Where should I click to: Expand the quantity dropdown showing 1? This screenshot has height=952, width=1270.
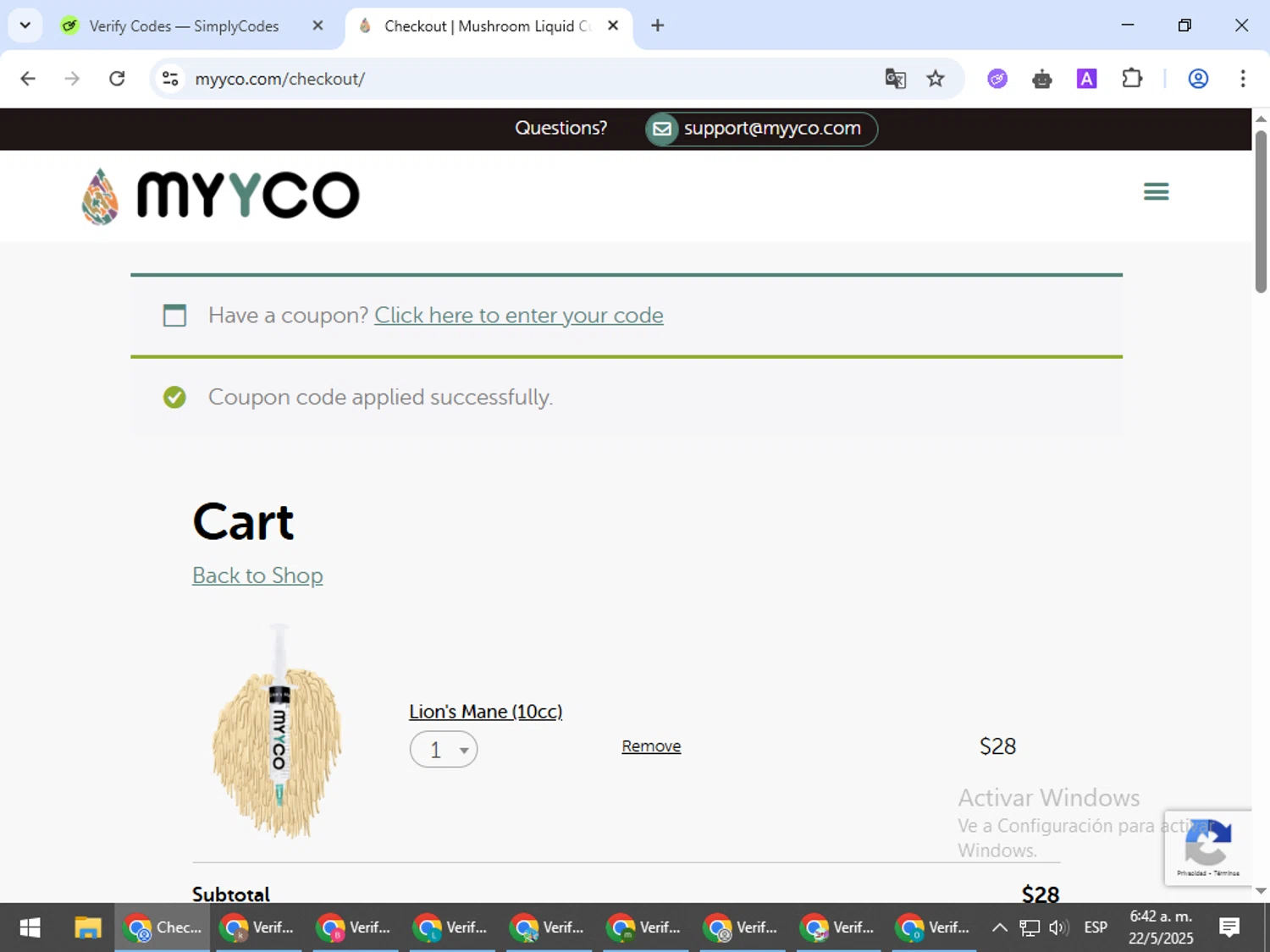coord(444,750)
